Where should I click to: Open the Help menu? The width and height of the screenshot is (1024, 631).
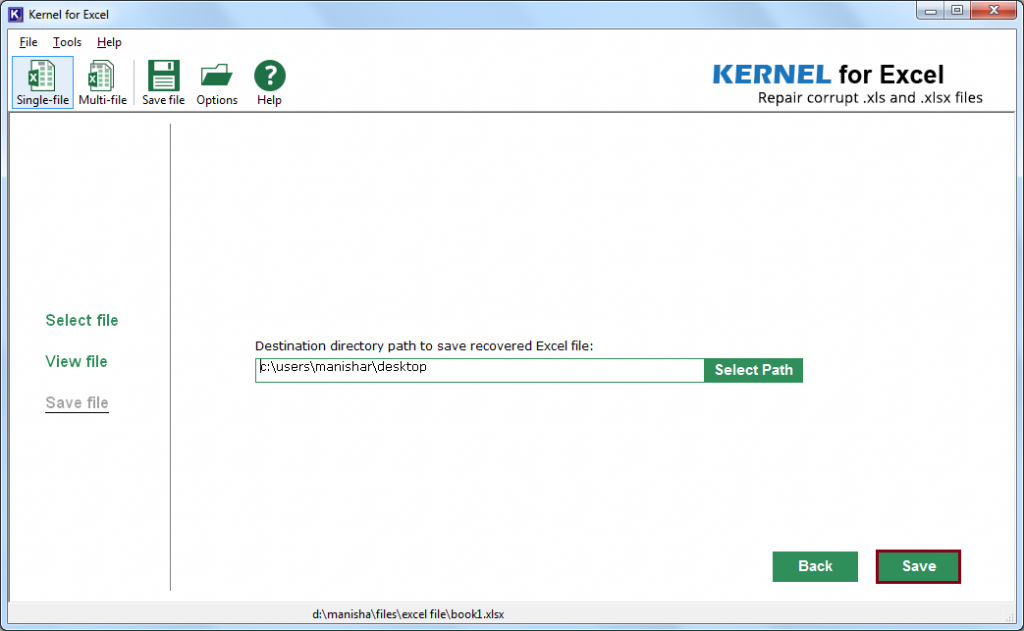click(109, 42)
